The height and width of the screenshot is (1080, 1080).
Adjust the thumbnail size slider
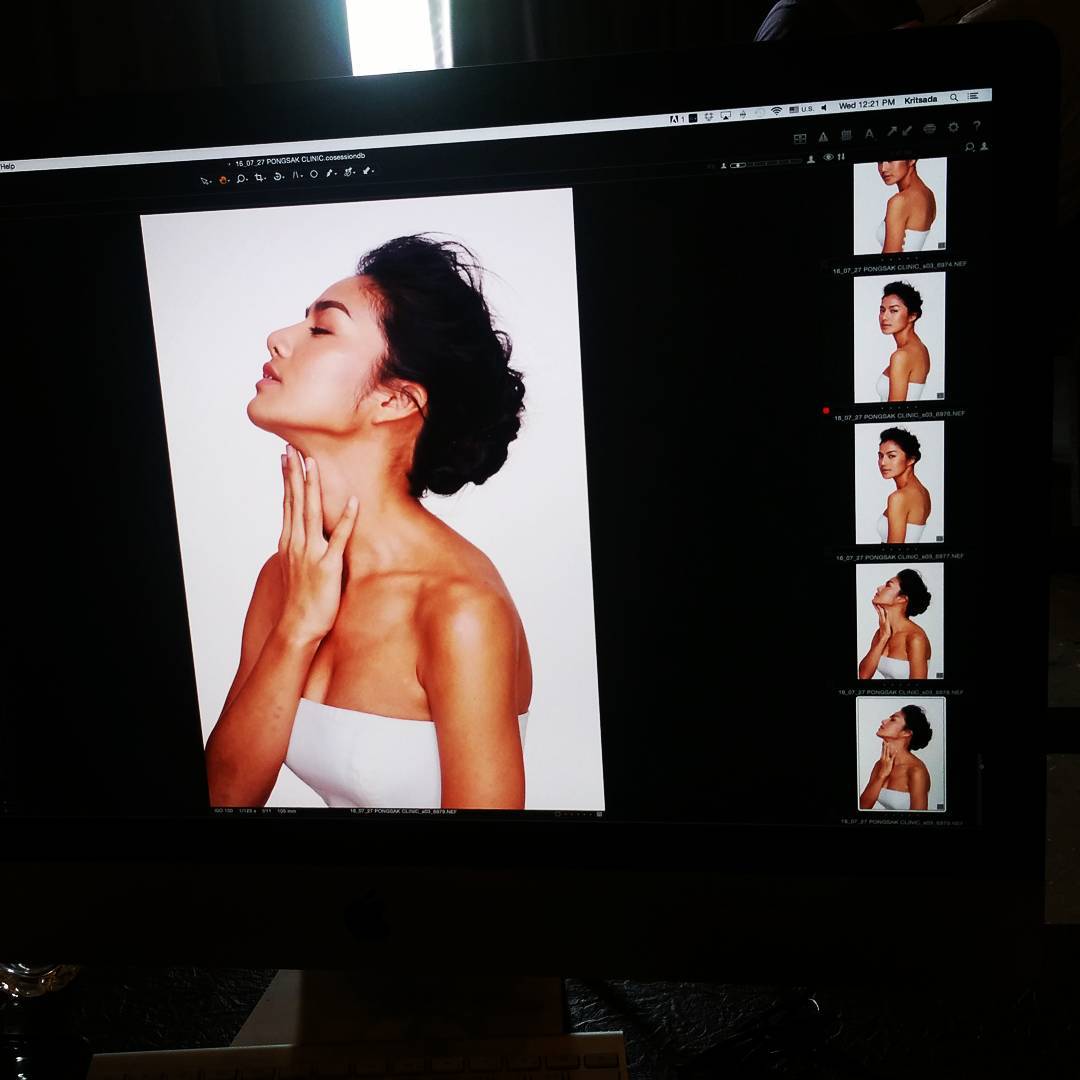tap(765, 164)
